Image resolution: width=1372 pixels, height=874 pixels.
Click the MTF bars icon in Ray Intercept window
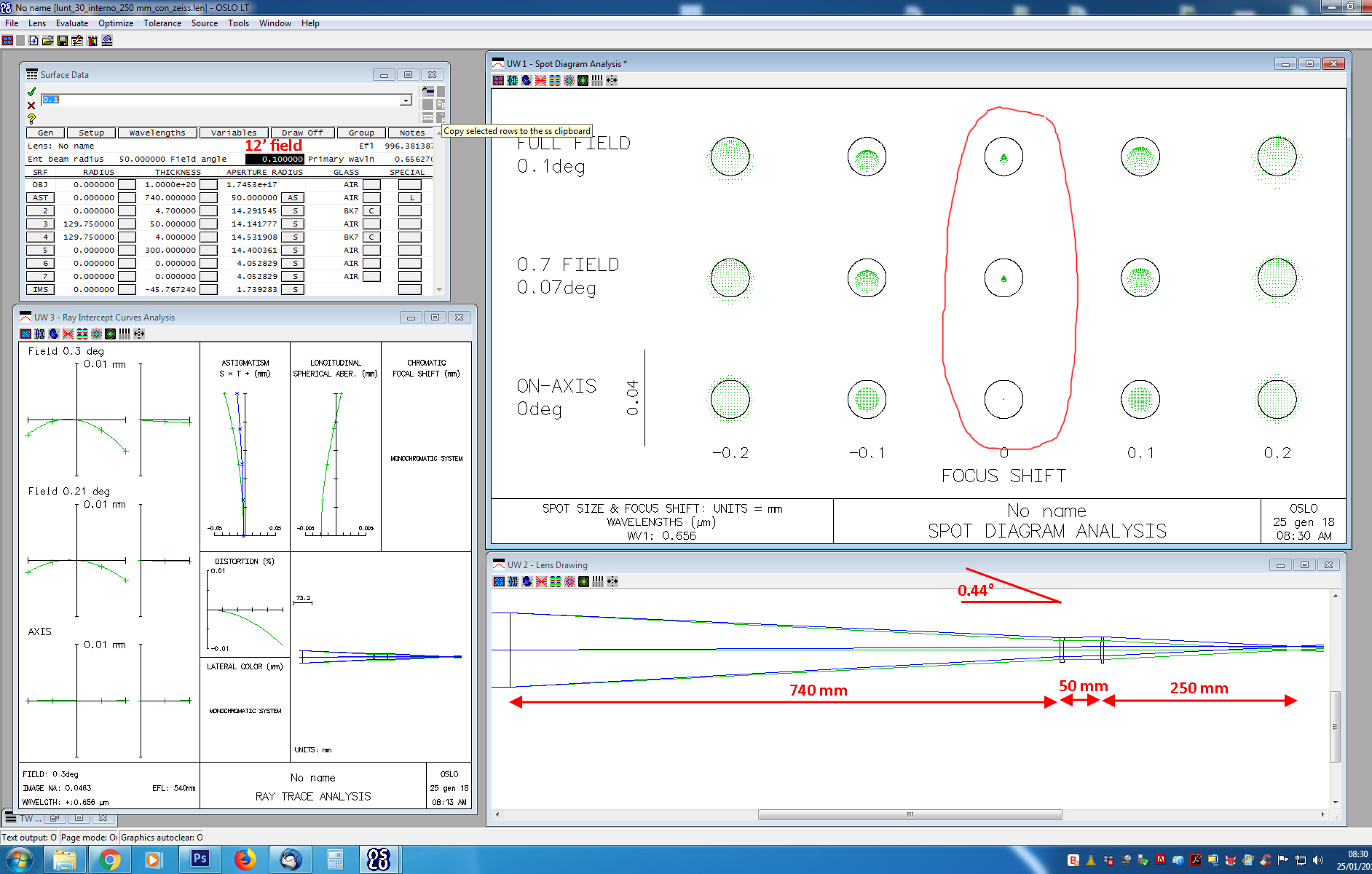click(x=125, y=334)
